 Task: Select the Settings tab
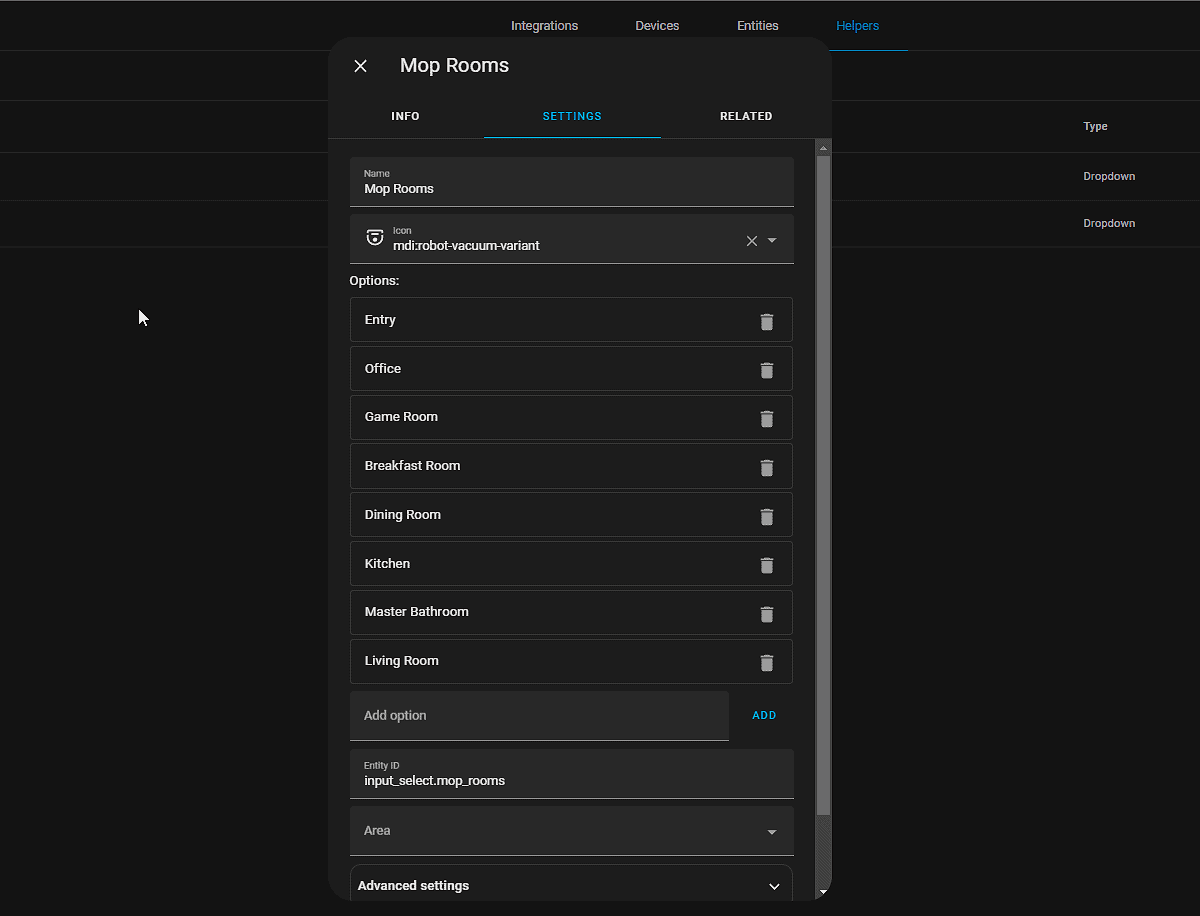tap(572, 116)
